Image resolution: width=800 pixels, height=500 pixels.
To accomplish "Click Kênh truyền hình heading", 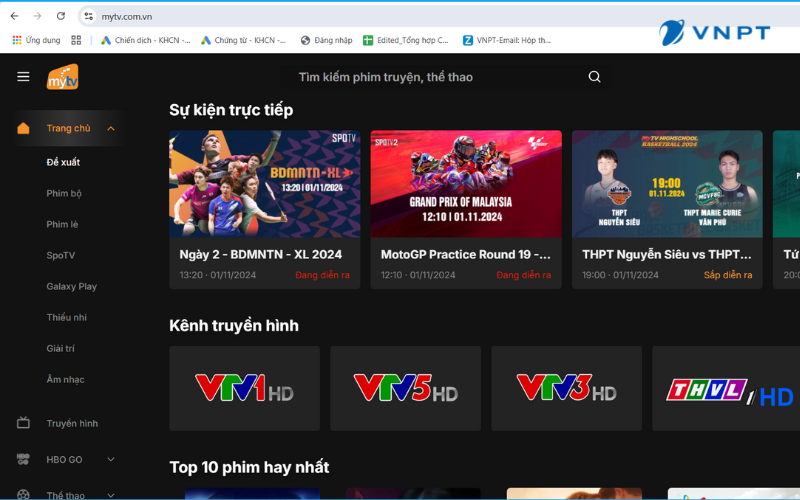I will click(234, 326).
